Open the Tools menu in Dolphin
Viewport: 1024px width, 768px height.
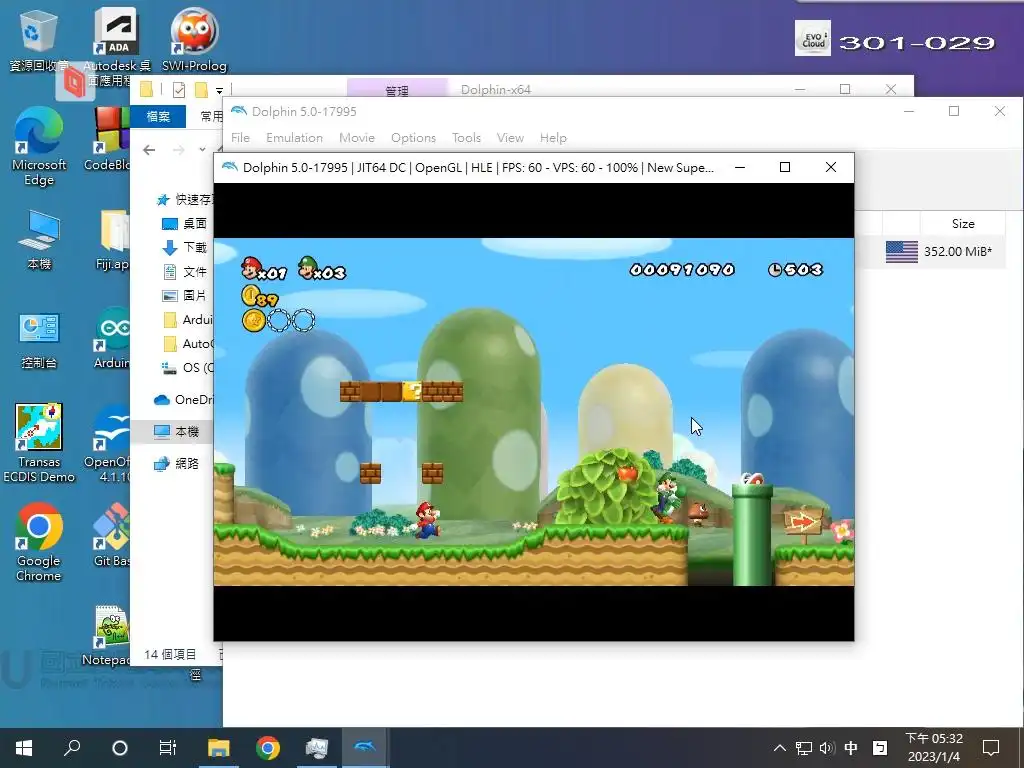[x=466, y=138]
